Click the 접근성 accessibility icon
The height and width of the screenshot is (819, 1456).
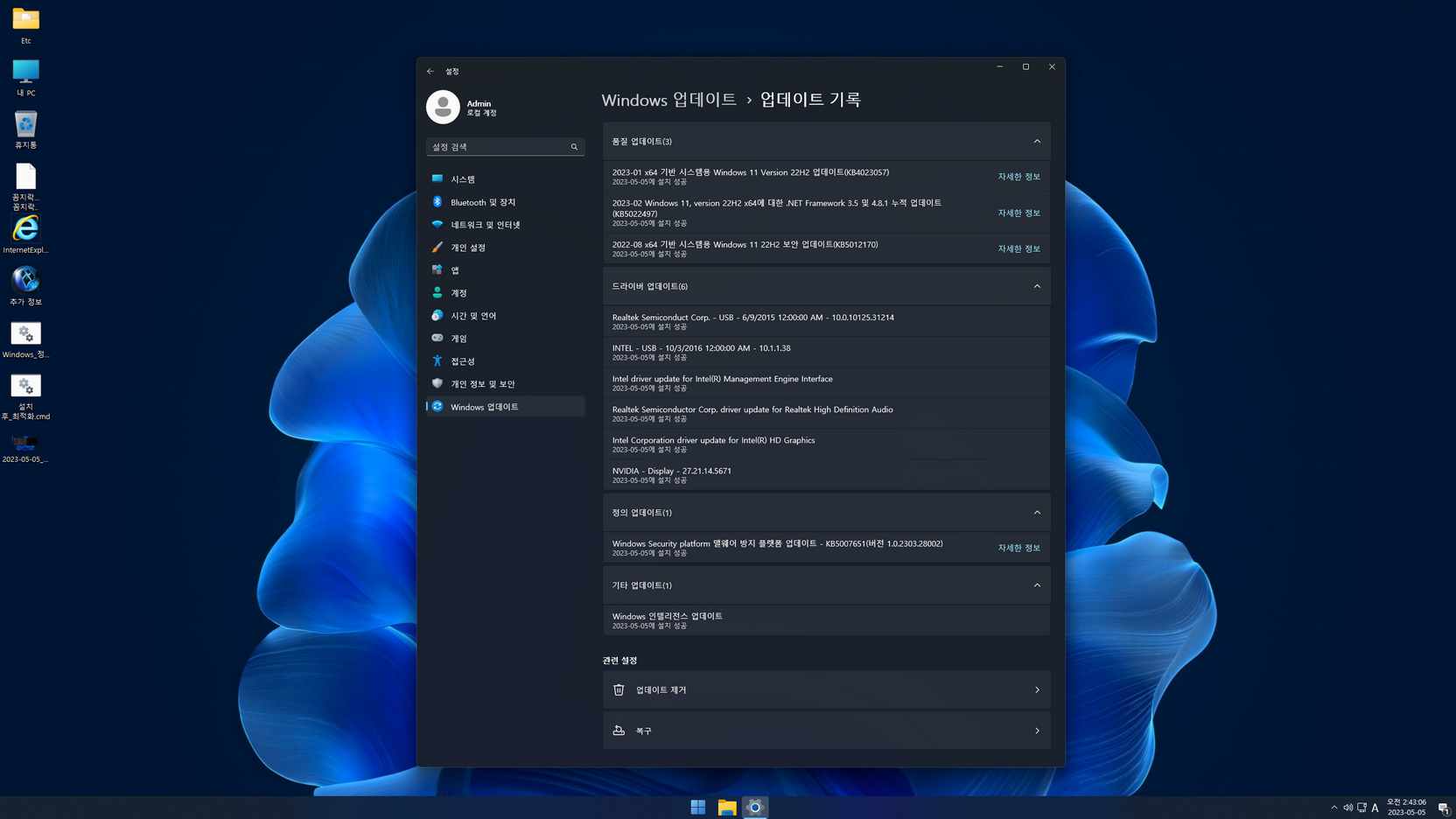tap(437, 360)
